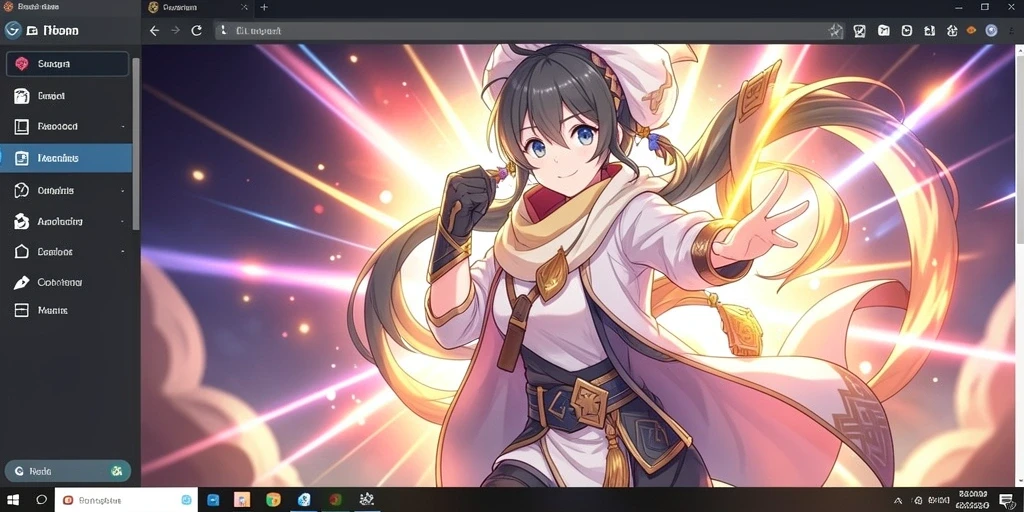Open the browser's three-dot menu
The image size is (1024, 512).
[1014, 30]
